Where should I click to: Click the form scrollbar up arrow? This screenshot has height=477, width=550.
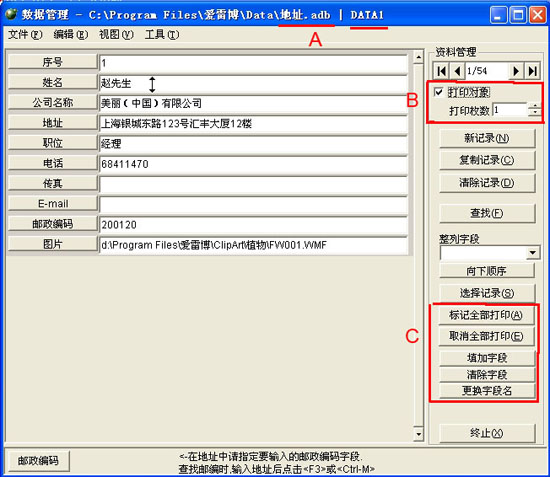418,57
